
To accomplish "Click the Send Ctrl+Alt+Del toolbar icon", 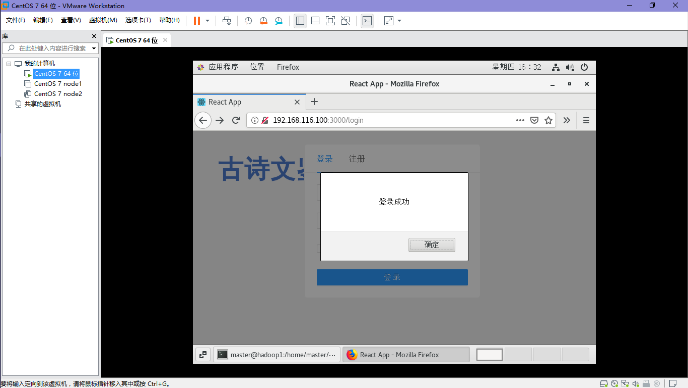I will 226,21.
